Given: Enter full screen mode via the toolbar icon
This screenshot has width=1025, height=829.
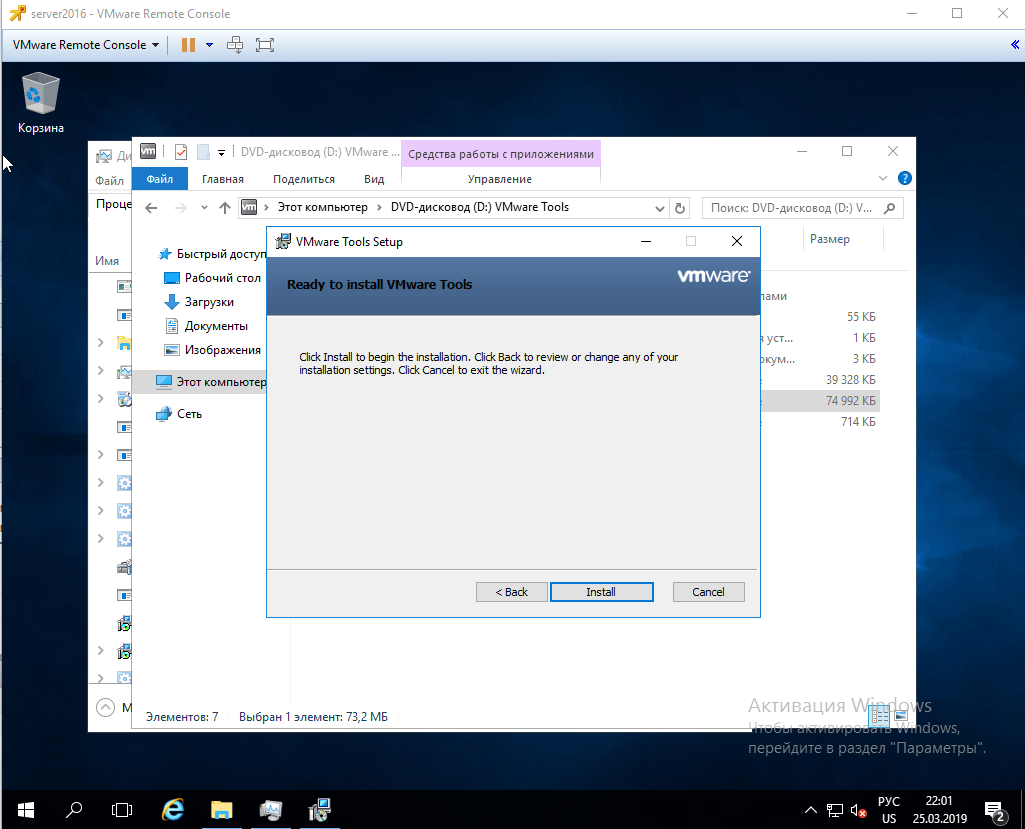Looking at the screenshot, I should (x=264, y=44).
